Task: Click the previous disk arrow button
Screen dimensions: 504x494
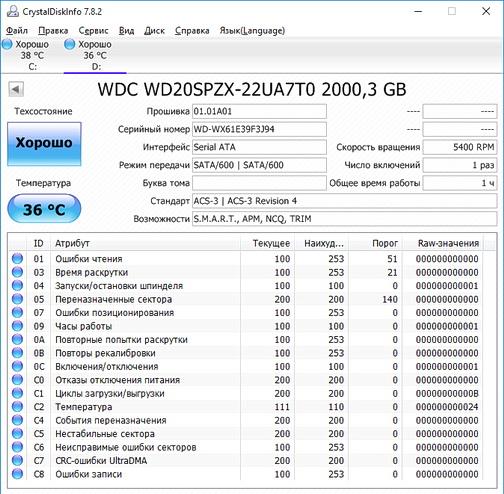Action: (x=16, y=89)
